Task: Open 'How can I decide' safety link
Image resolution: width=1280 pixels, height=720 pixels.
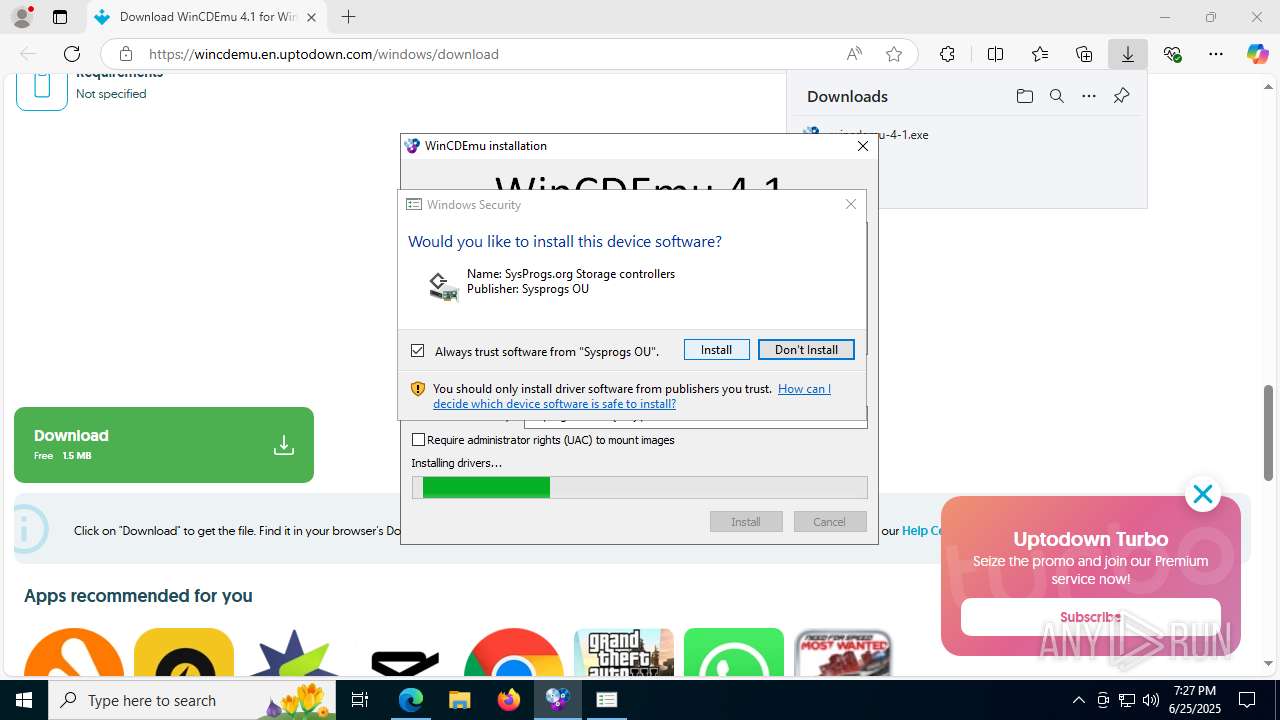Action: coord(632,396)
